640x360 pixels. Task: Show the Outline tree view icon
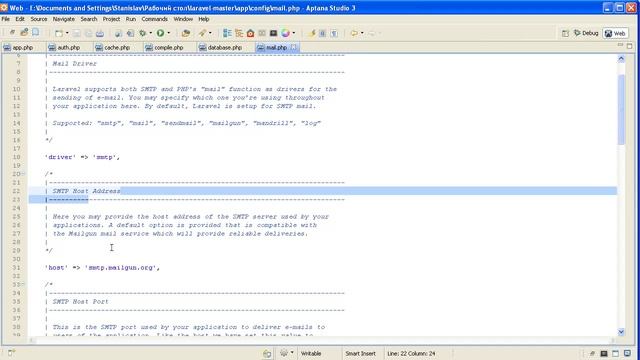click(239, 33)
